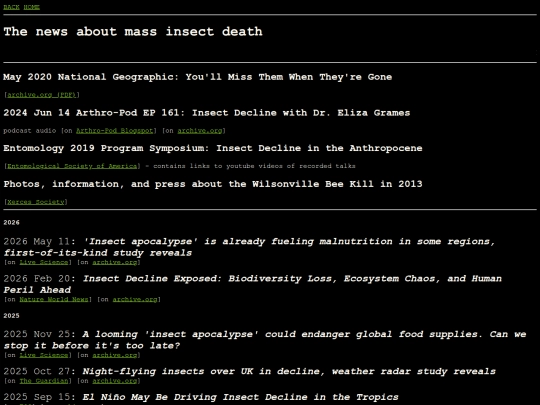The image size is (540, 405).
Task: Click headline 'Night-flying insects over UK in decline'
Action: [289, 372]
